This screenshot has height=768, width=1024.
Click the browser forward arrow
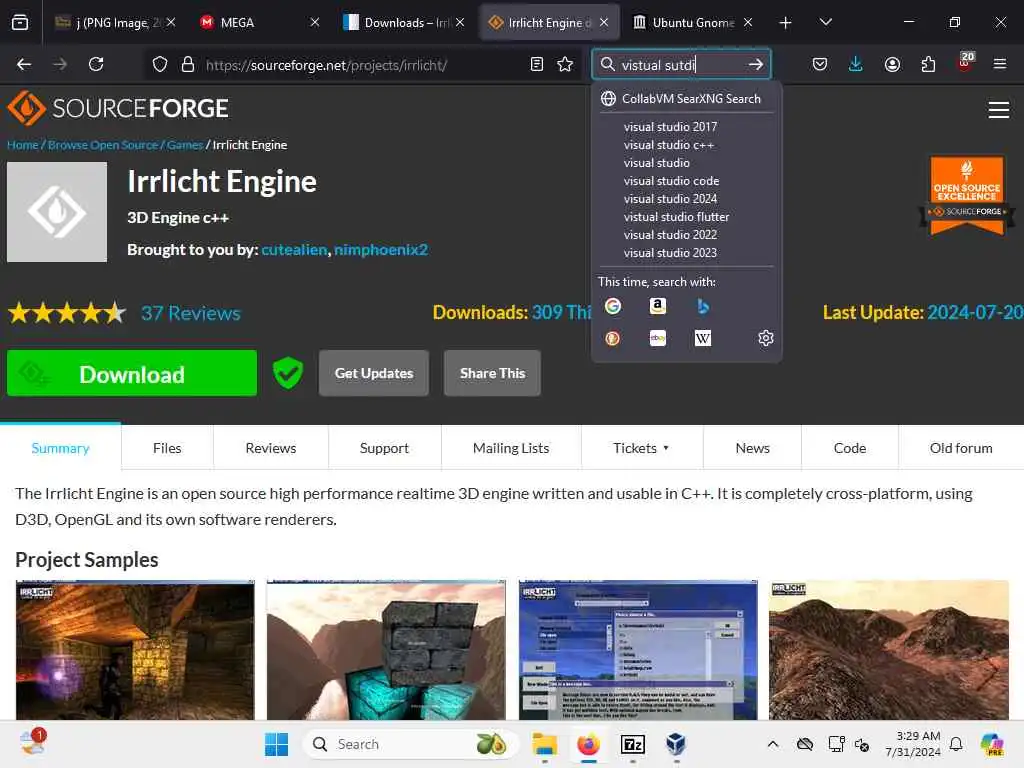[x=60, y=64]
